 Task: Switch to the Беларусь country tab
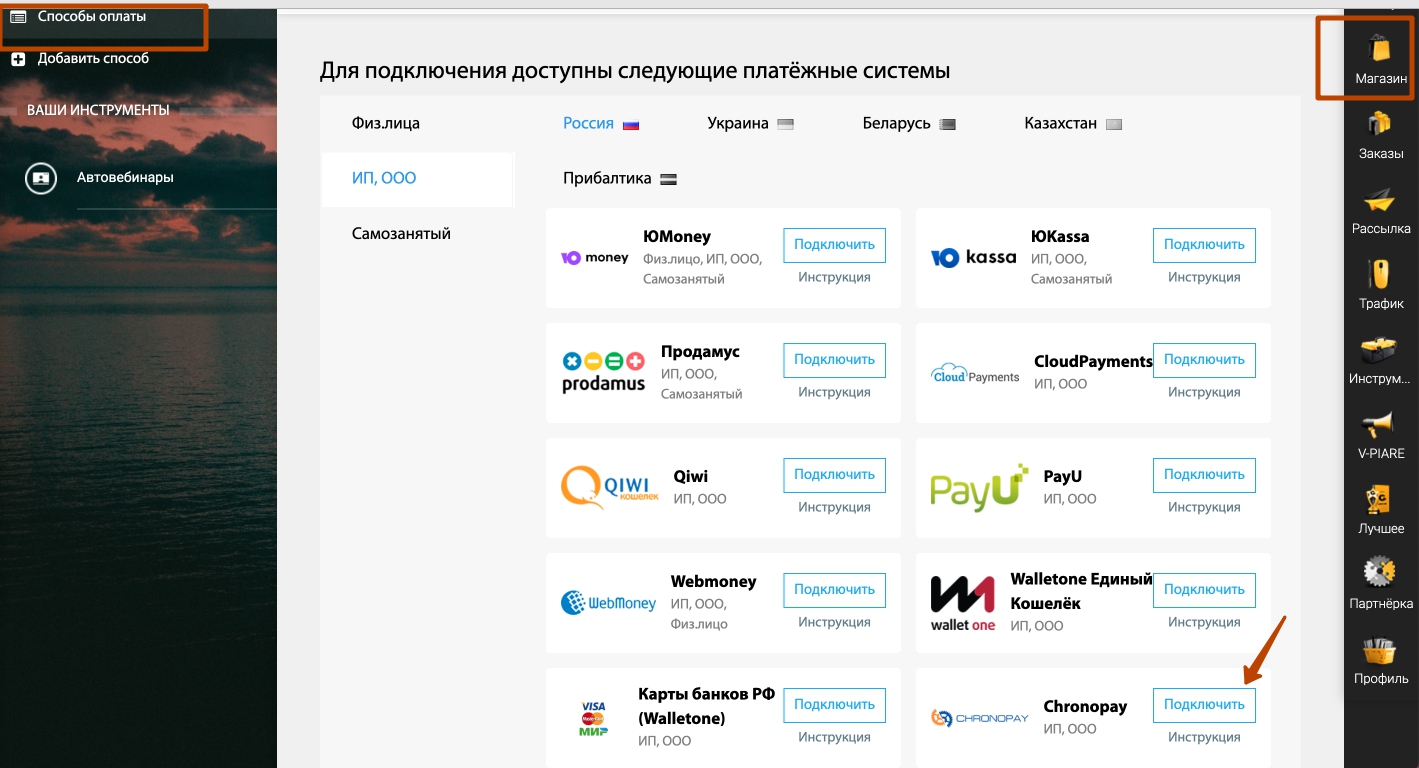coord(896,123)
